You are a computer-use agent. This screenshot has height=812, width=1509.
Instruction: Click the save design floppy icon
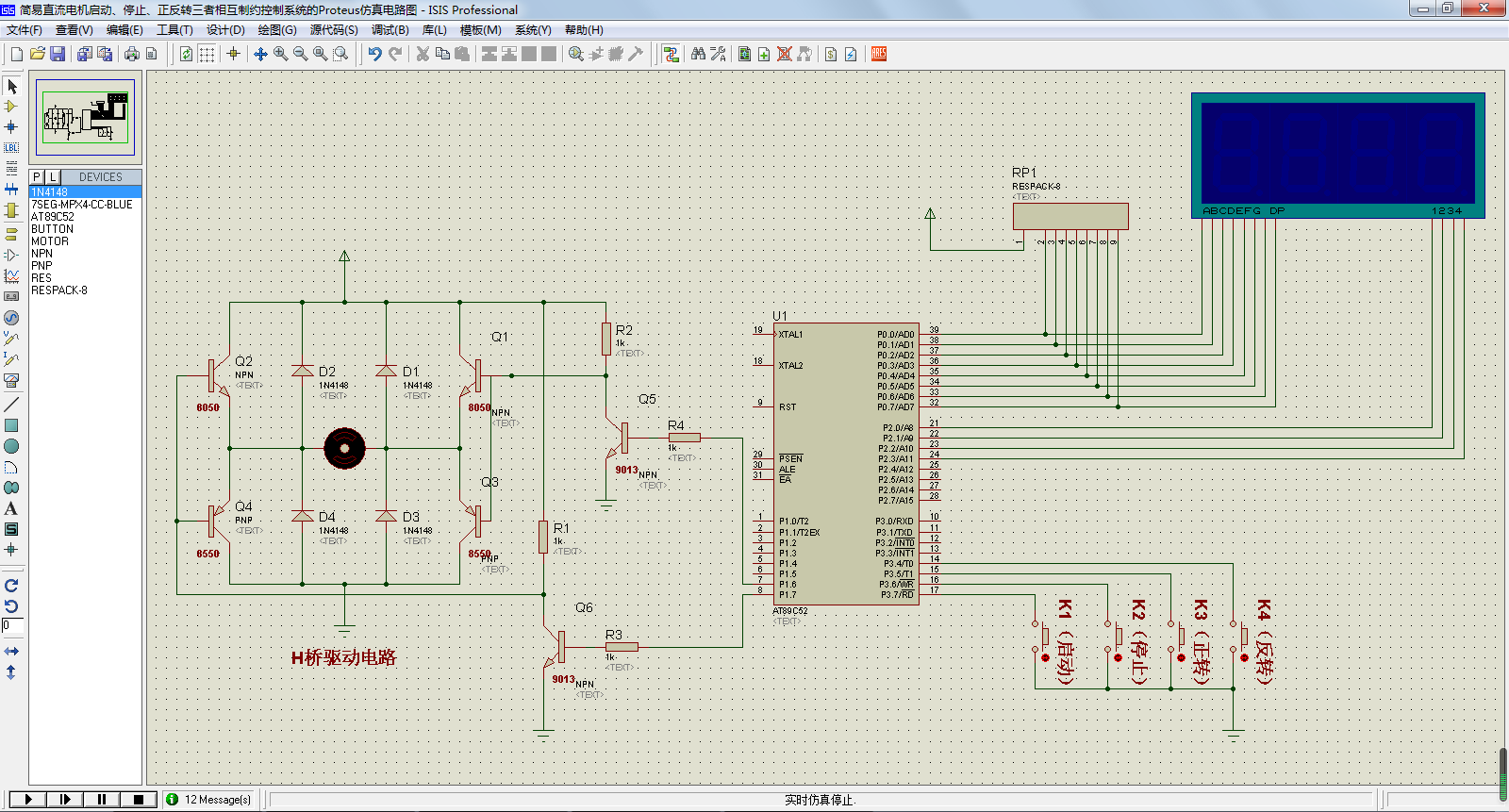(58, 54)
